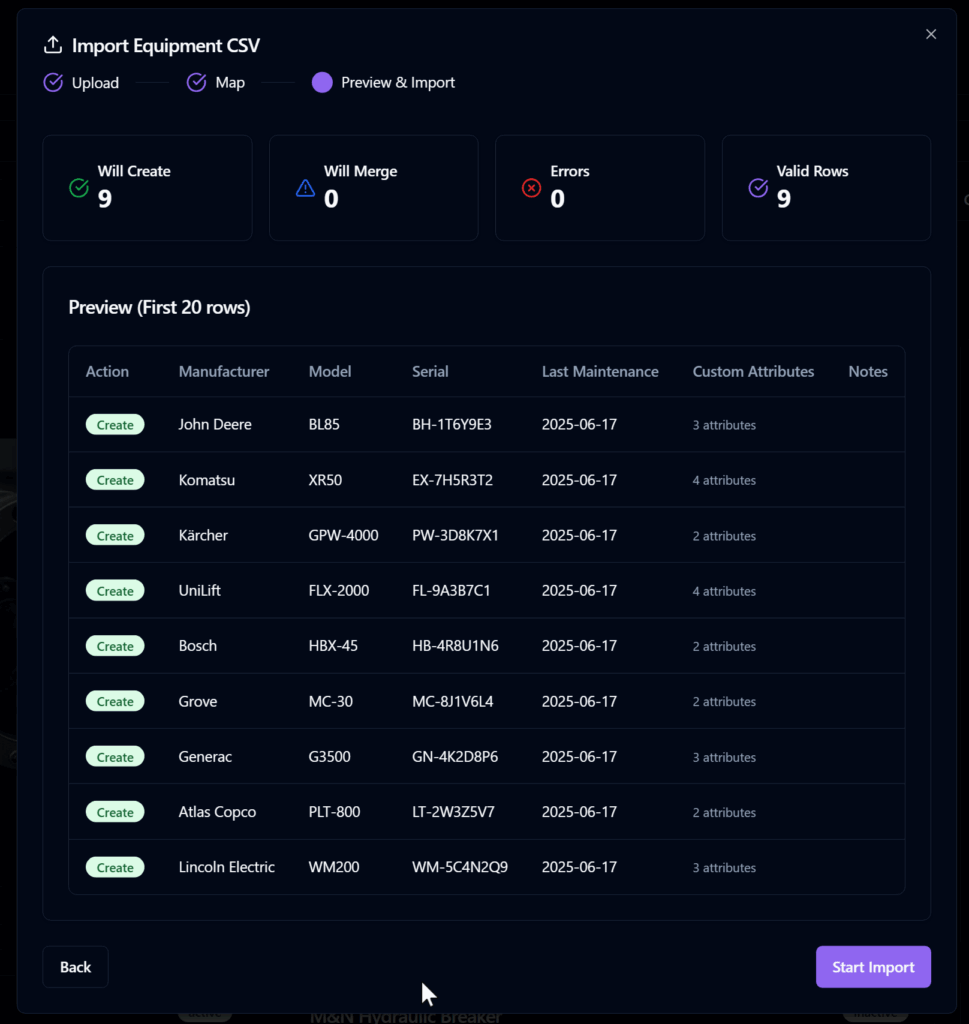Open the 2 attributes entry for Kärcher

tap(724, 536)
